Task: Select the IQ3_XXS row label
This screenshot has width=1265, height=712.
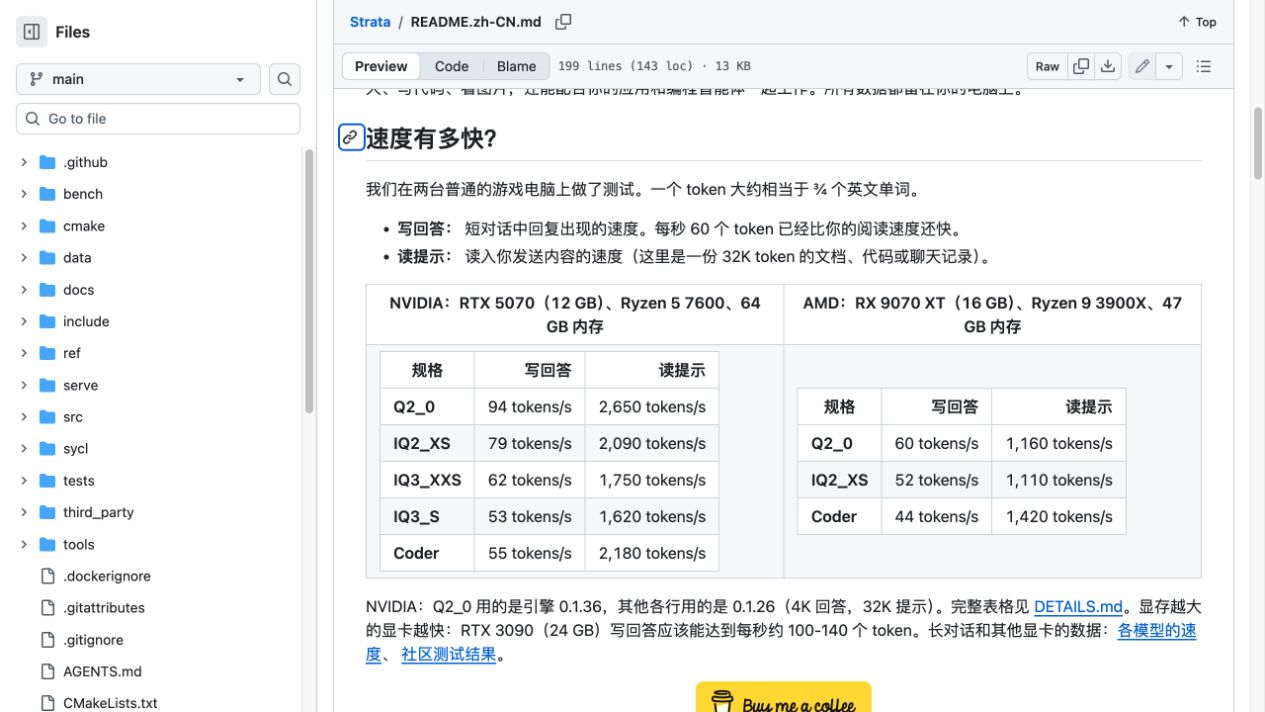Action: tap(427, 480)
